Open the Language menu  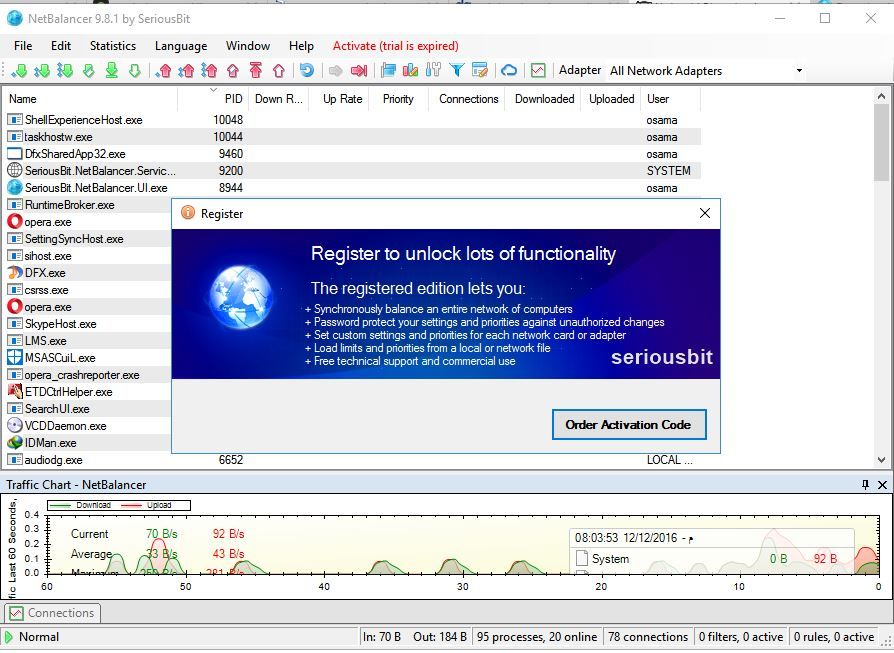click(181, 46)
